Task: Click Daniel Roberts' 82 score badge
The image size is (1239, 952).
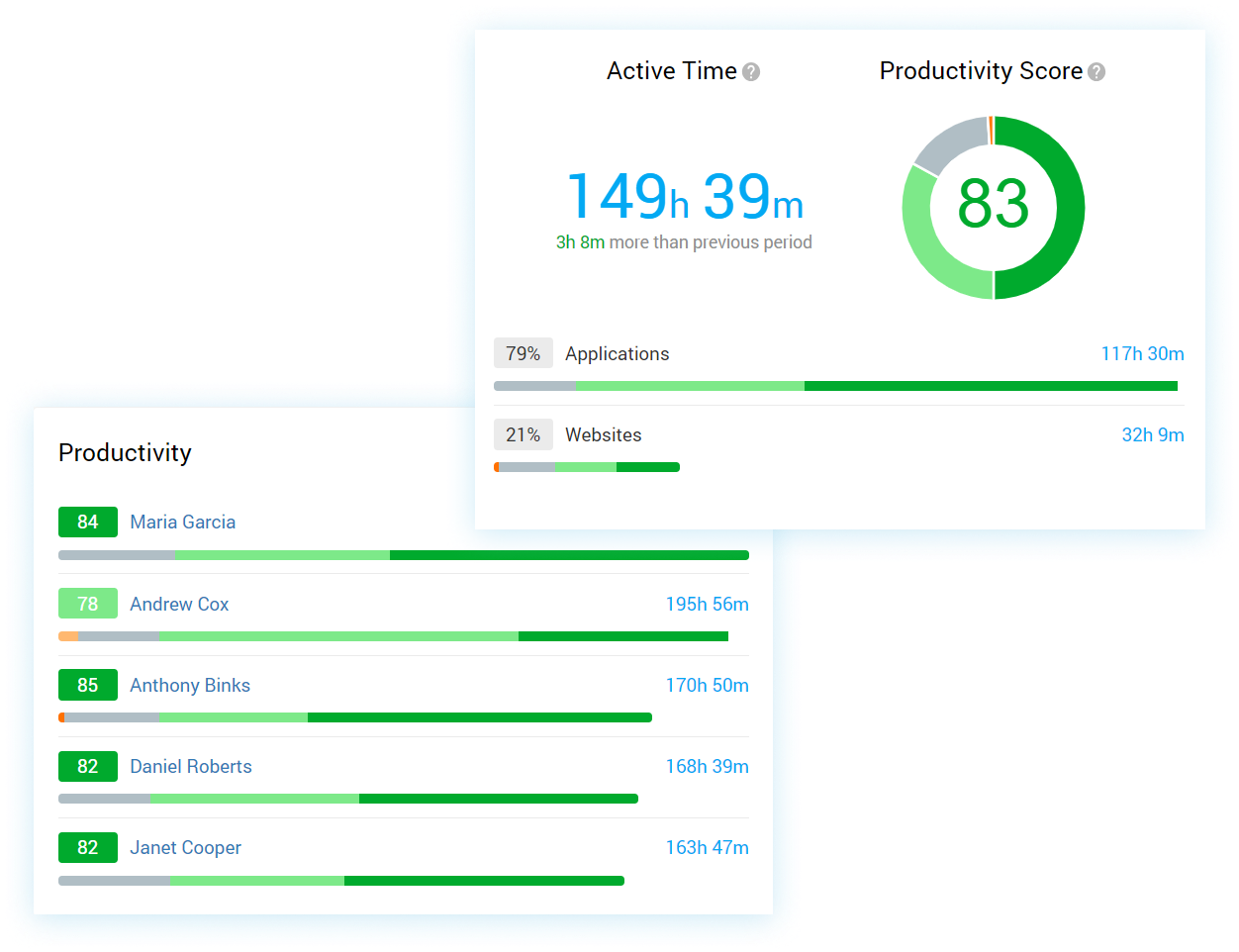Action: point(88,766)
